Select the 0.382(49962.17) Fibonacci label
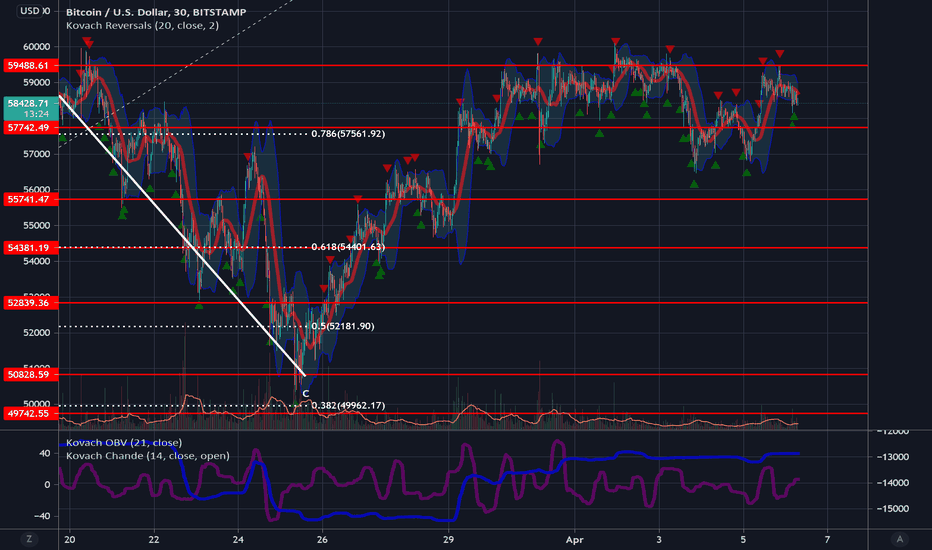This screenshot has height=550, width=932. tap(348, 406)
